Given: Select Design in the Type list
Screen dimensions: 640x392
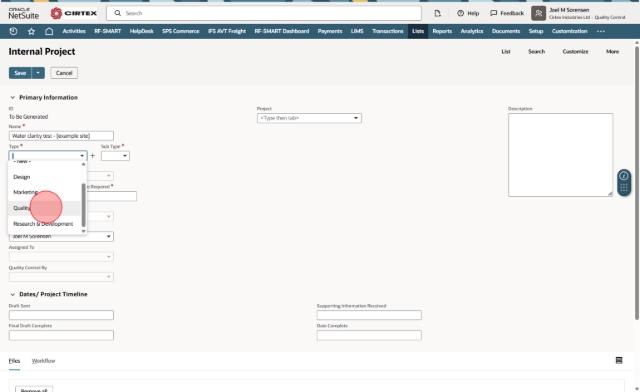Looking at the screenshot, I should pos(44,177).
